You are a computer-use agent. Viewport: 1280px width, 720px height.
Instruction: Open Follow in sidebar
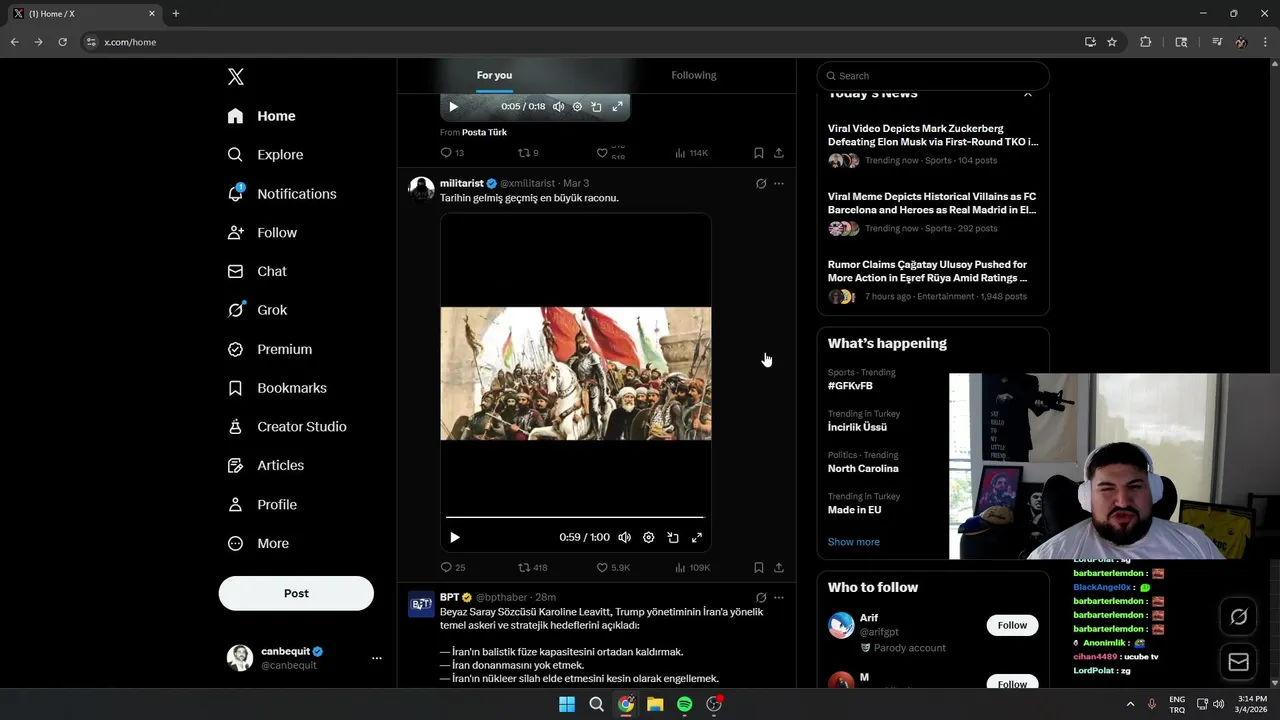(262, 232)
